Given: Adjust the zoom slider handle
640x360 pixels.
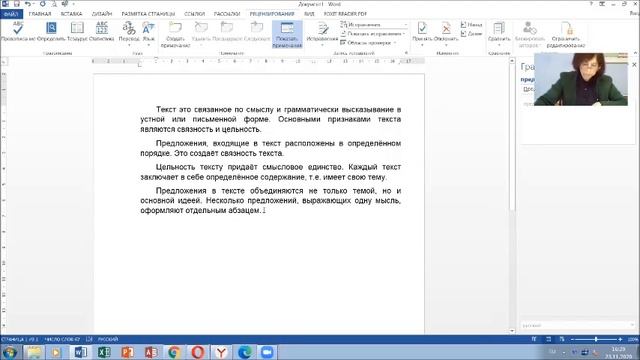Looking at the screenshot, I should pyautogui.click(x=596, y=339).
